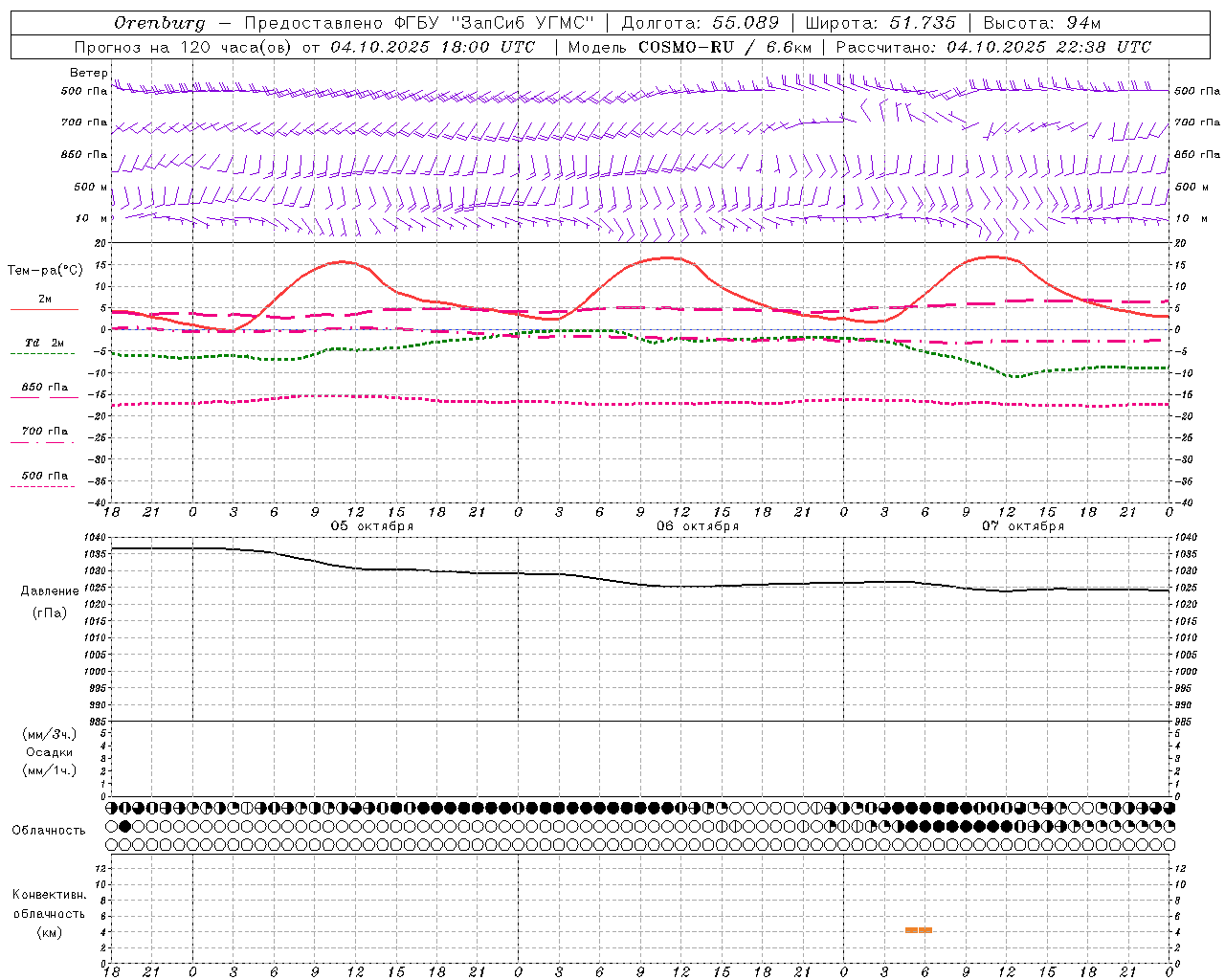Click the "(мм/1ч.)" precipitation unit label
The height and width of the screenshot is (980, 1225).
[50, 770]
